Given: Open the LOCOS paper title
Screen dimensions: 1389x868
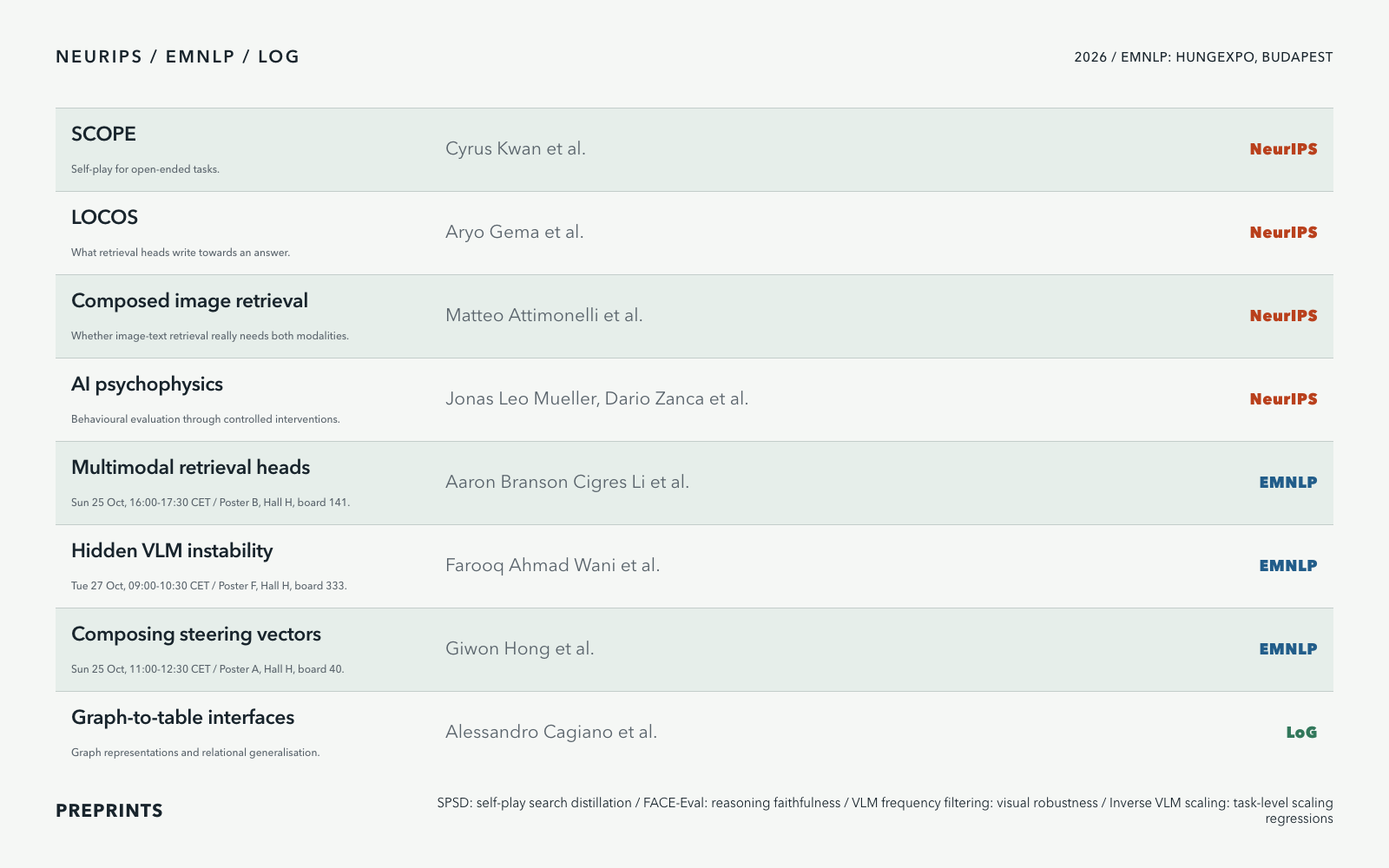Looking at the screenshot, I should [104, 217].
